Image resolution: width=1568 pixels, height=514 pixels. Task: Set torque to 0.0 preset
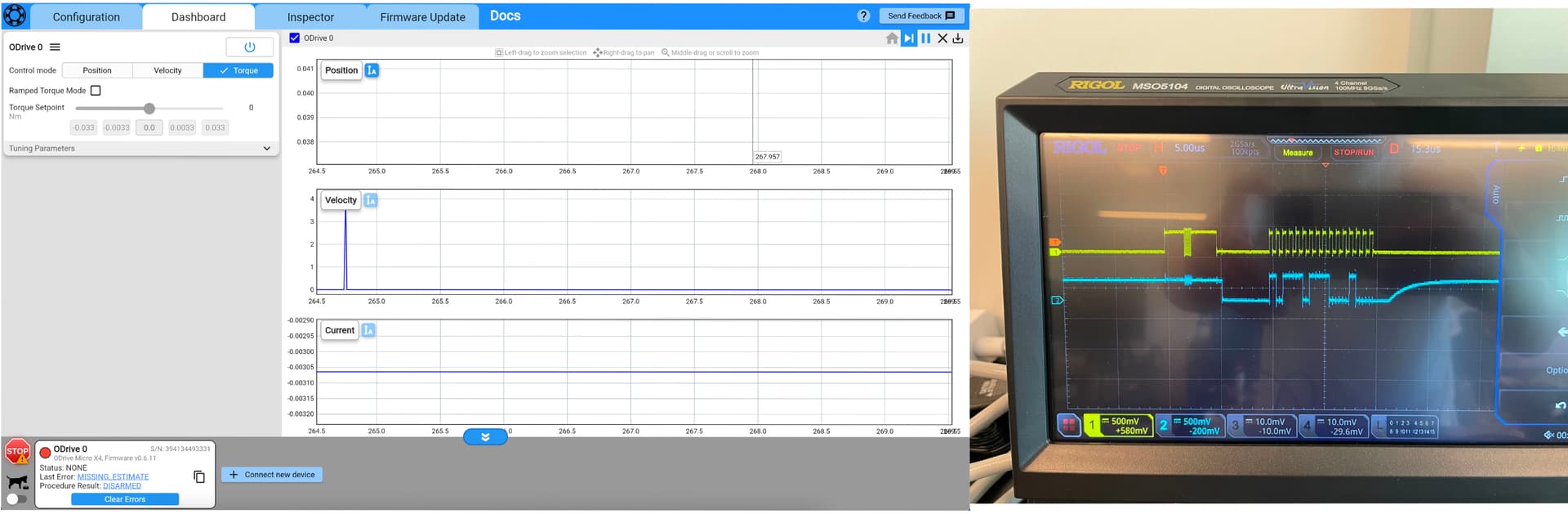pyautogui.click(x=149, y=127)
